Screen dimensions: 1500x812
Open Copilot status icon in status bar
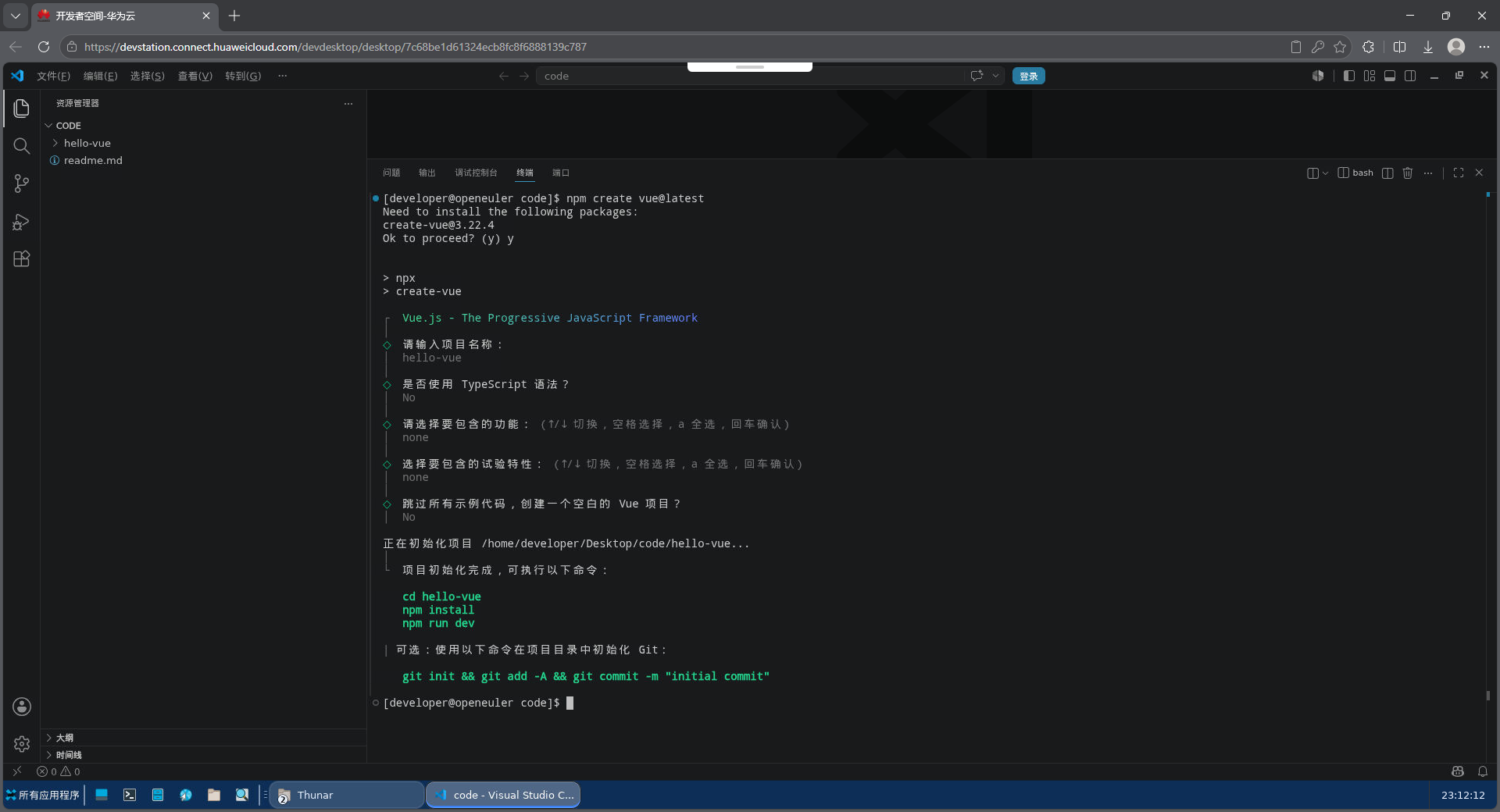tap(1458, 771)
